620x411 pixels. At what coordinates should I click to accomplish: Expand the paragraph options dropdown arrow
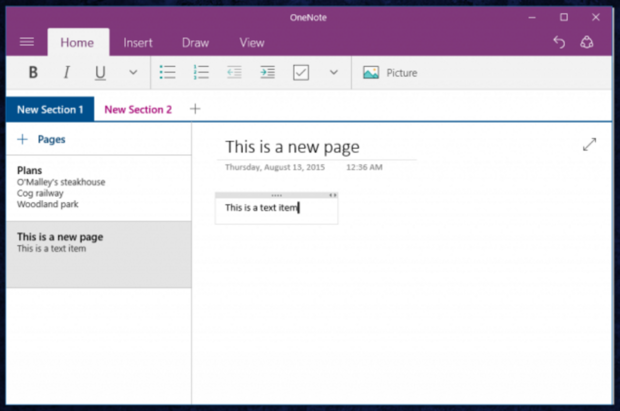coord(333,73)
